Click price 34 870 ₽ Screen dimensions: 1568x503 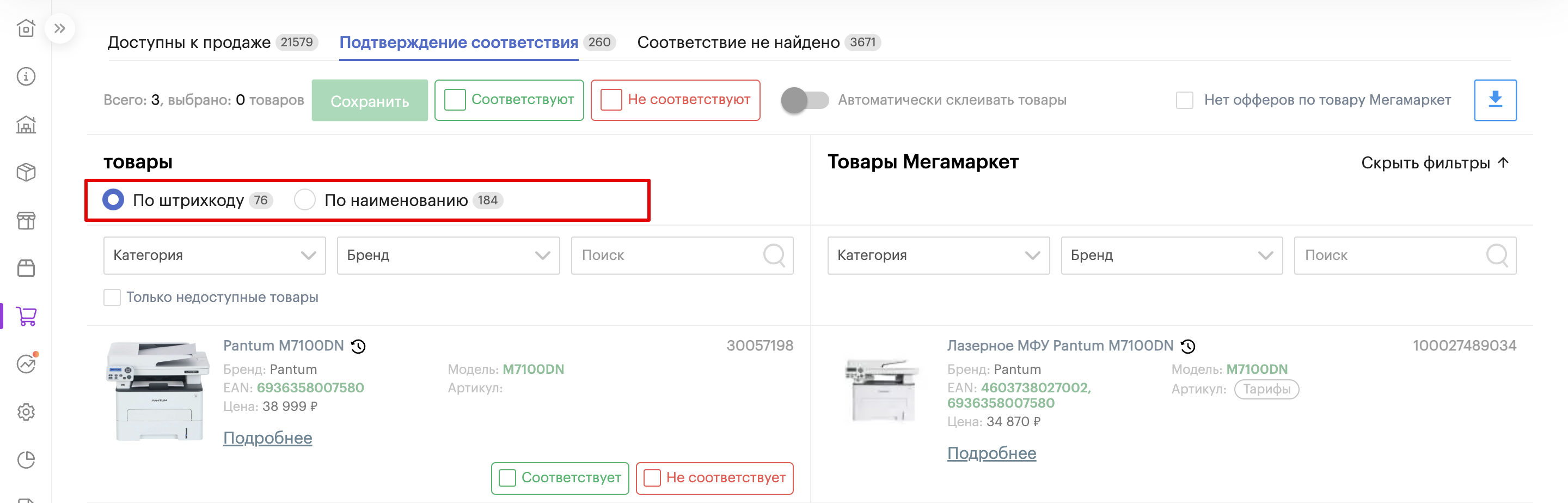pos(1013,421)
